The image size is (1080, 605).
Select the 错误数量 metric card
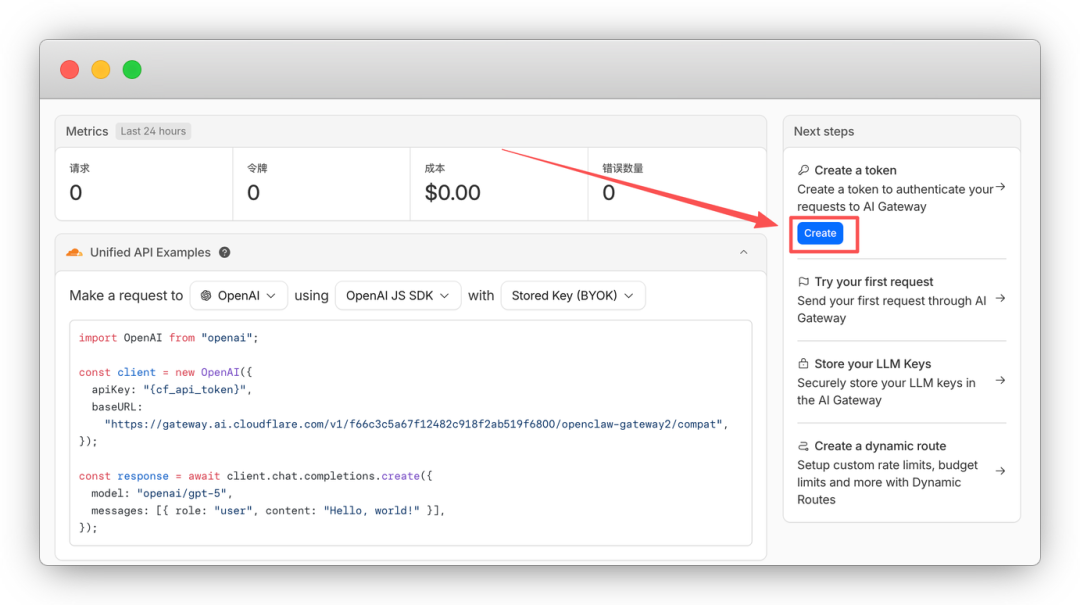pyautogui.click(x=676, y=184)
